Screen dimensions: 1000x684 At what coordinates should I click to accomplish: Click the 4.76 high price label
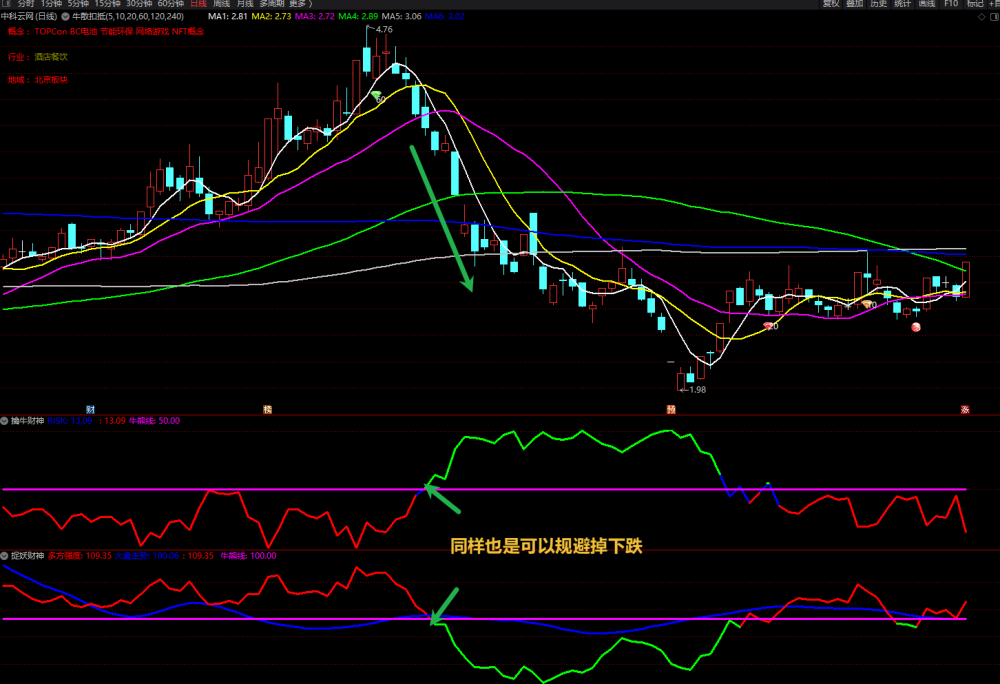(384, 29)
